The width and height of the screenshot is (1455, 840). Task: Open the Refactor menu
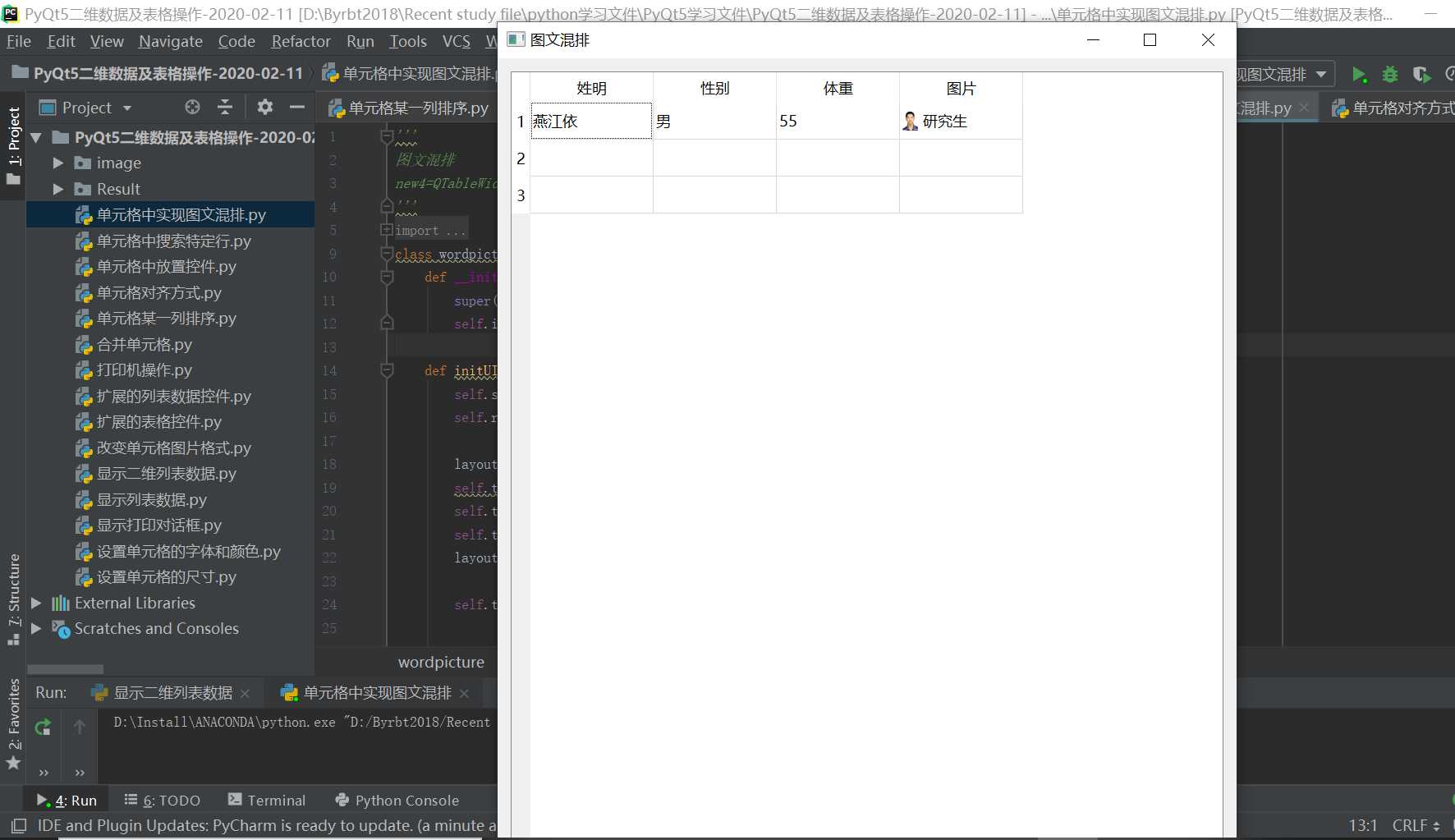tap(301, 41)
